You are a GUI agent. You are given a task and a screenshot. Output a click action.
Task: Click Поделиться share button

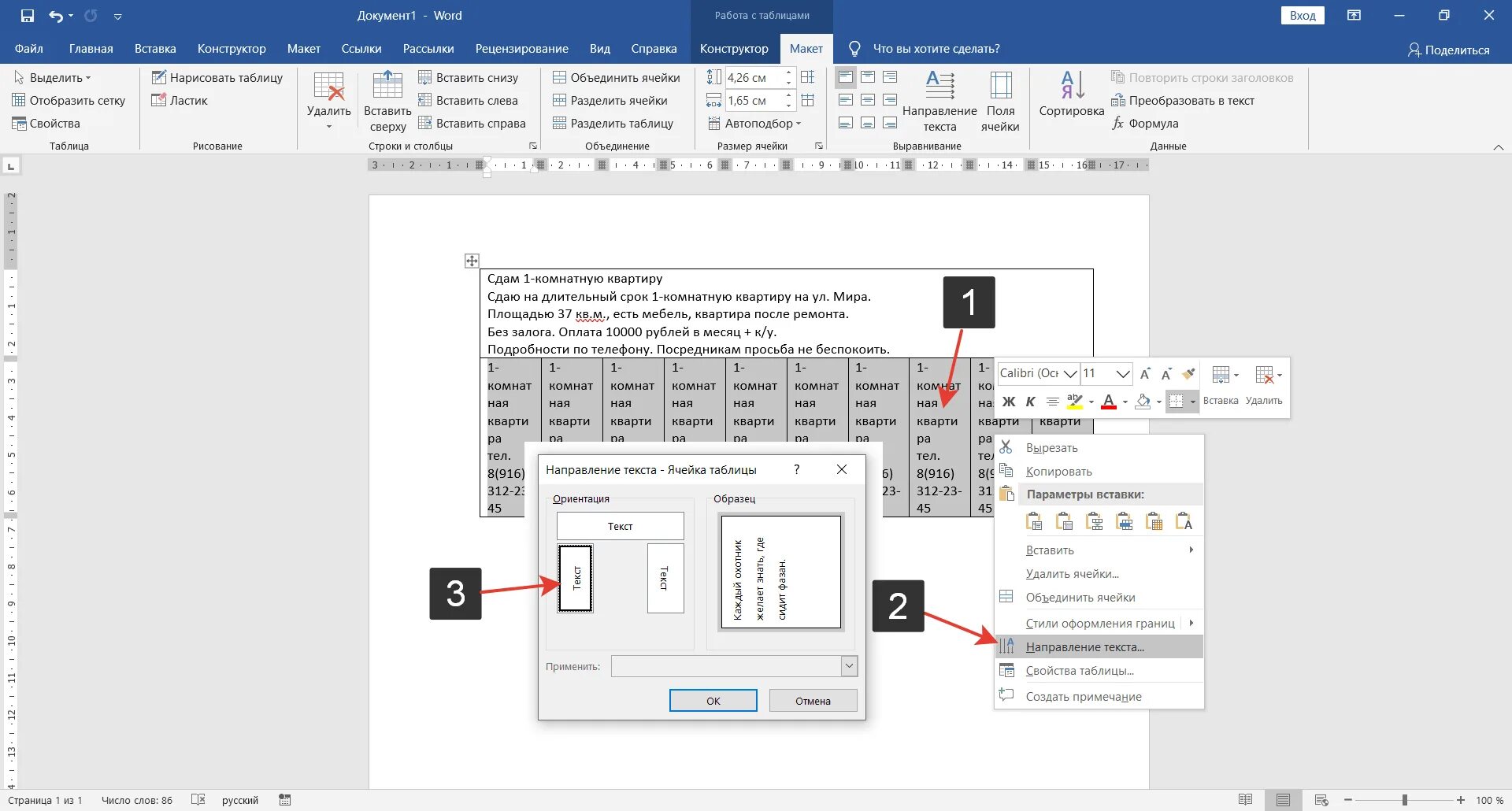(1448, 50)
